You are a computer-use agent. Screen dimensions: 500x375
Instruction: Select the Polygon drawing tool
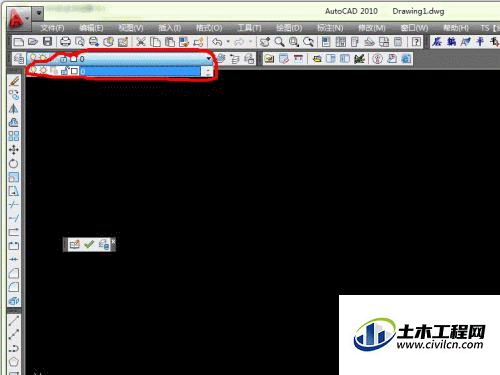click(14, 362)
